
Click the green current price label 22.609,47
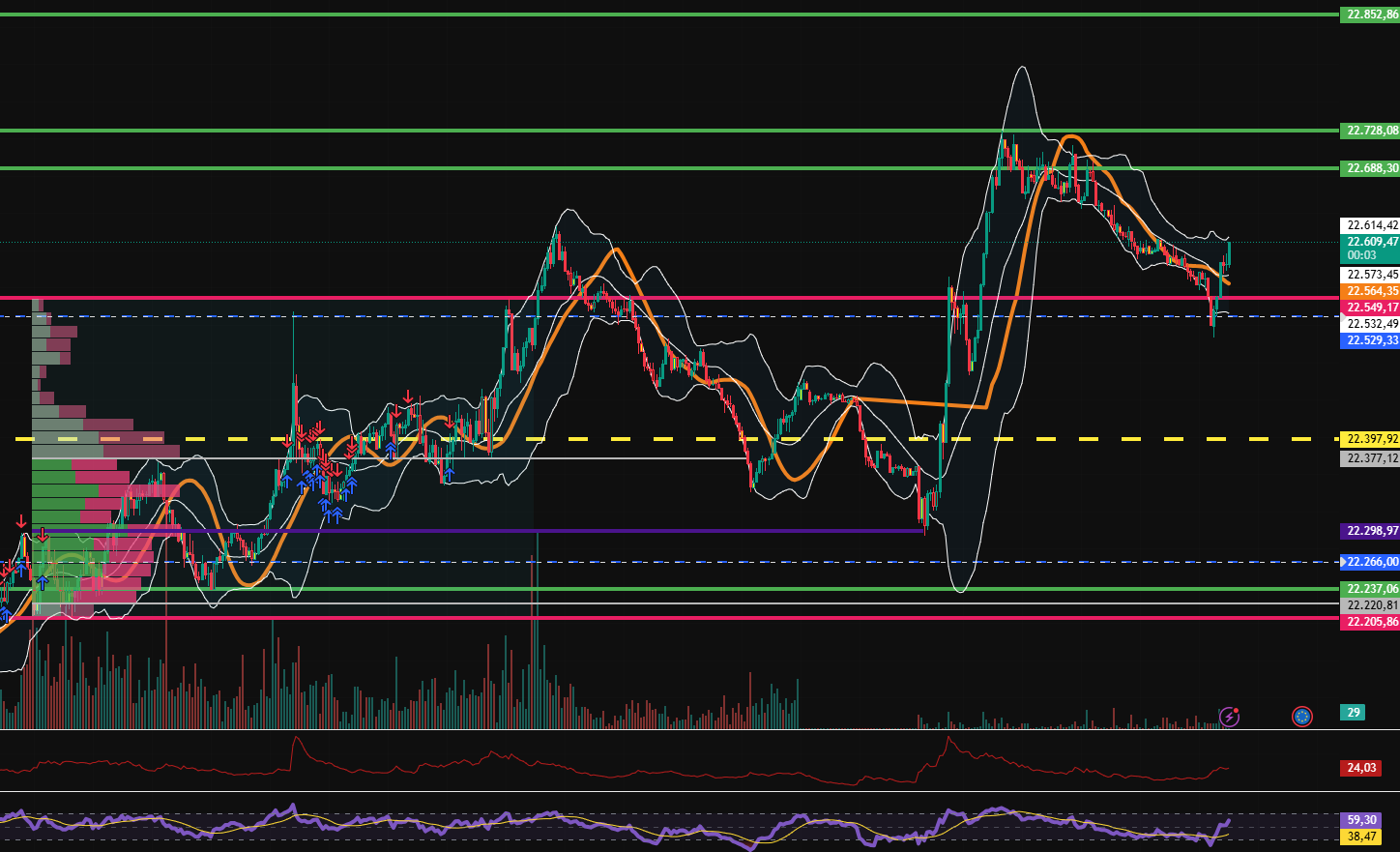(x=1371, y=242)
